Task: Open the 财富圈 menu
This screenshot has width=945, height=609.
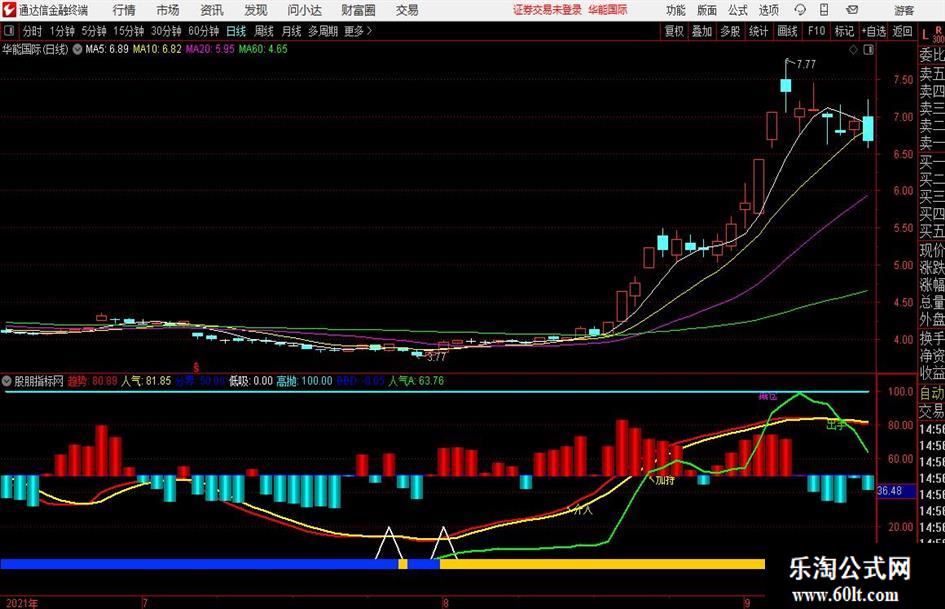Action: tap(358, 10)
